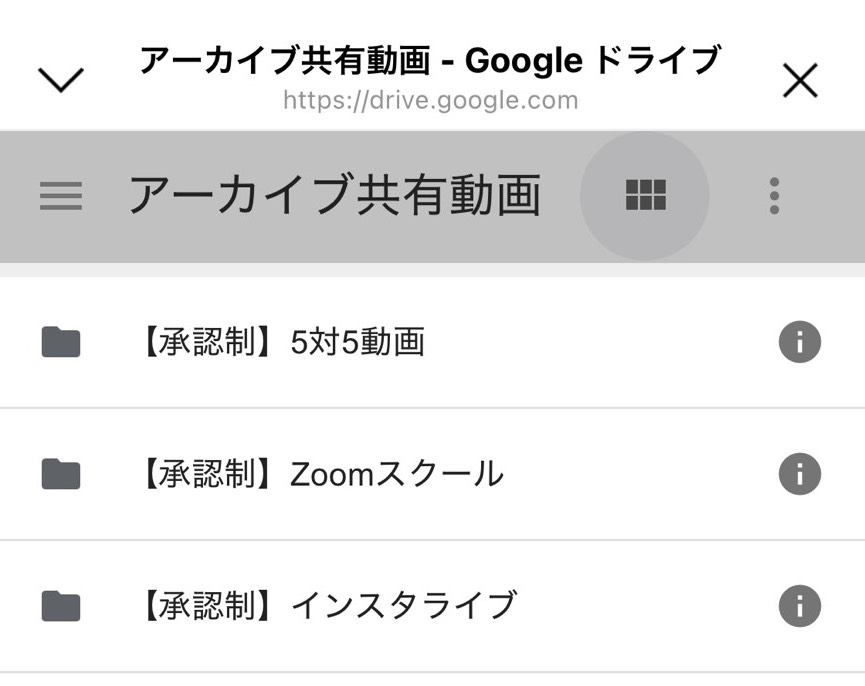The height and width of the screenshot is (686, 865).
Task: Open the hamburger navigation menu
Action: coord(61,196)
